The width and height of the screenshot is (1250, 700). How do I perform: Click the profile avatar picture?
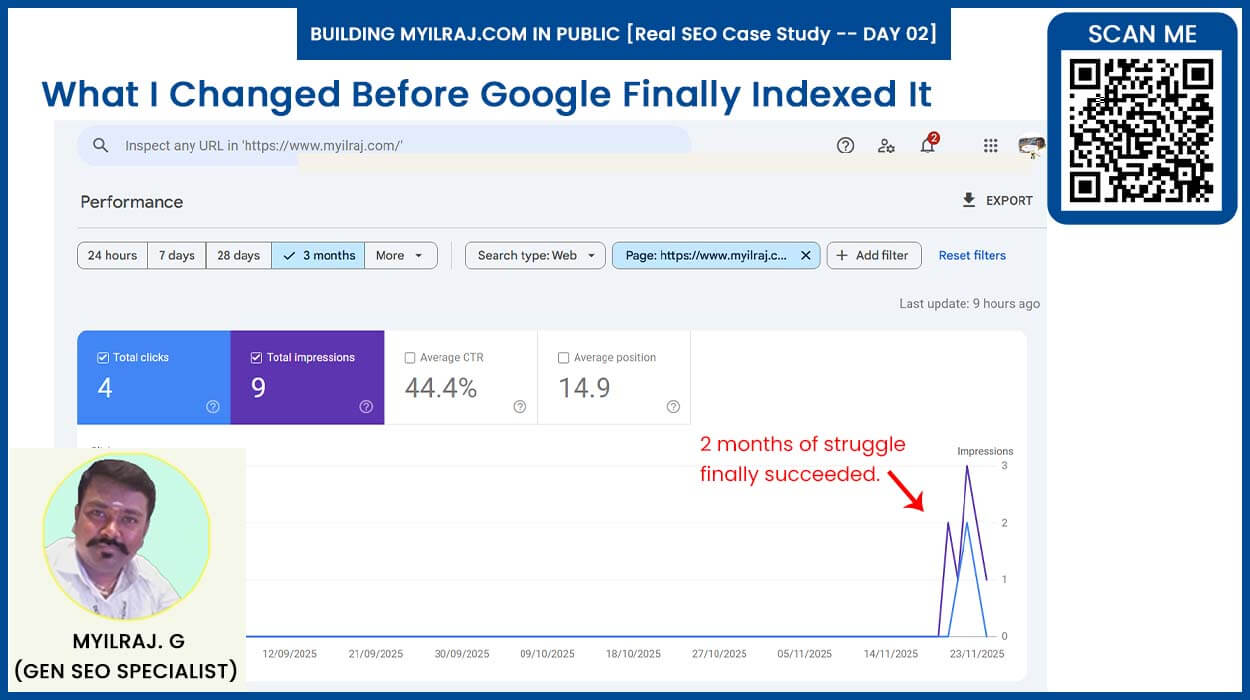tap(1030, 145)
